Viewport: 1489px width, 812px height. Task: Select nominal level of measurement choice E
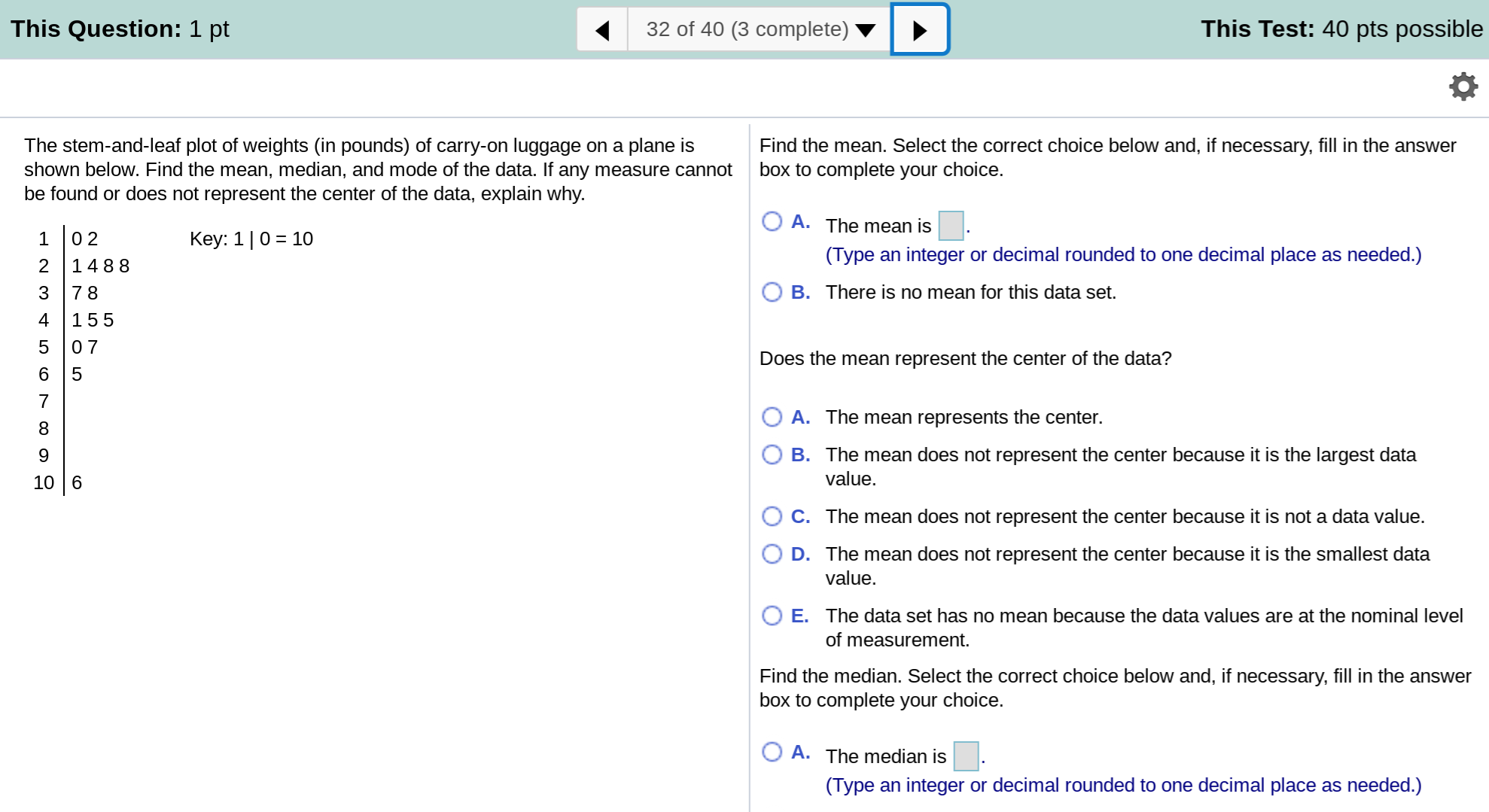[772, 616]
